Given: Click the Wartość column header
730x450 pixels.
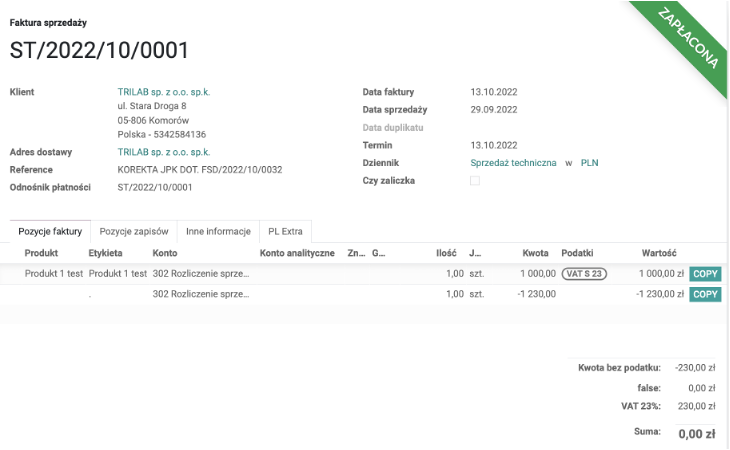Looking at the screenshot, I should 659,254.
